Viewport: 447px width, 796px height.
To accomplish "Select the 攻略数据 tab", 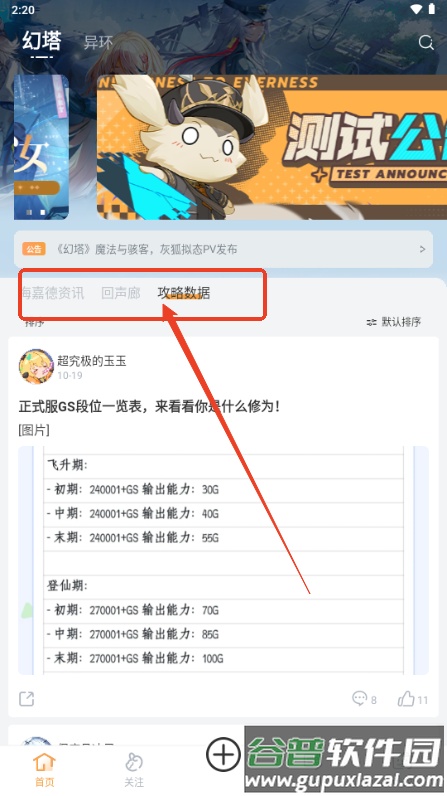I will point(184,293).
